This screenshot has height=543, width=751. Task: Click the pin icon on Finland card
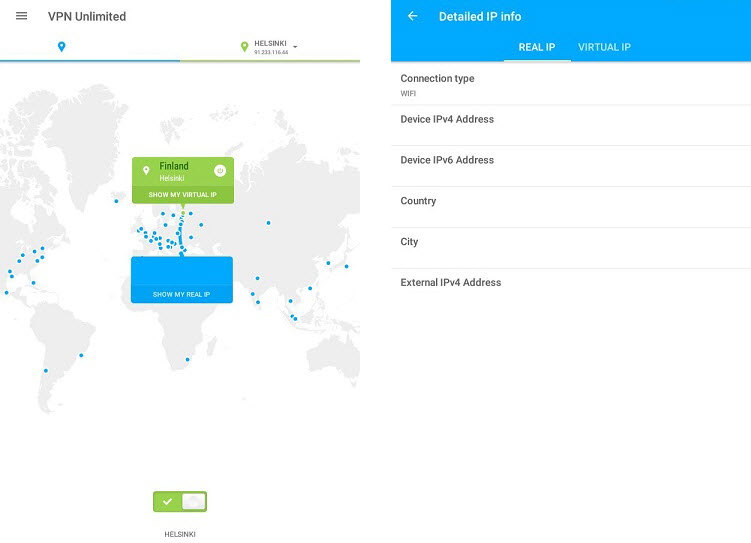point(146,170)
